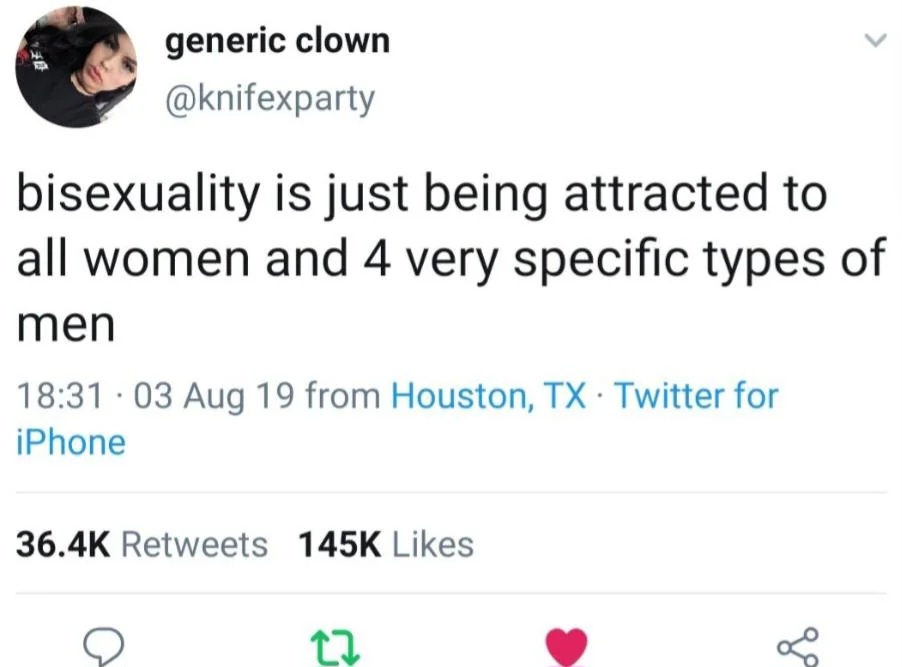Tap the reply speech bubble icon

104,647
